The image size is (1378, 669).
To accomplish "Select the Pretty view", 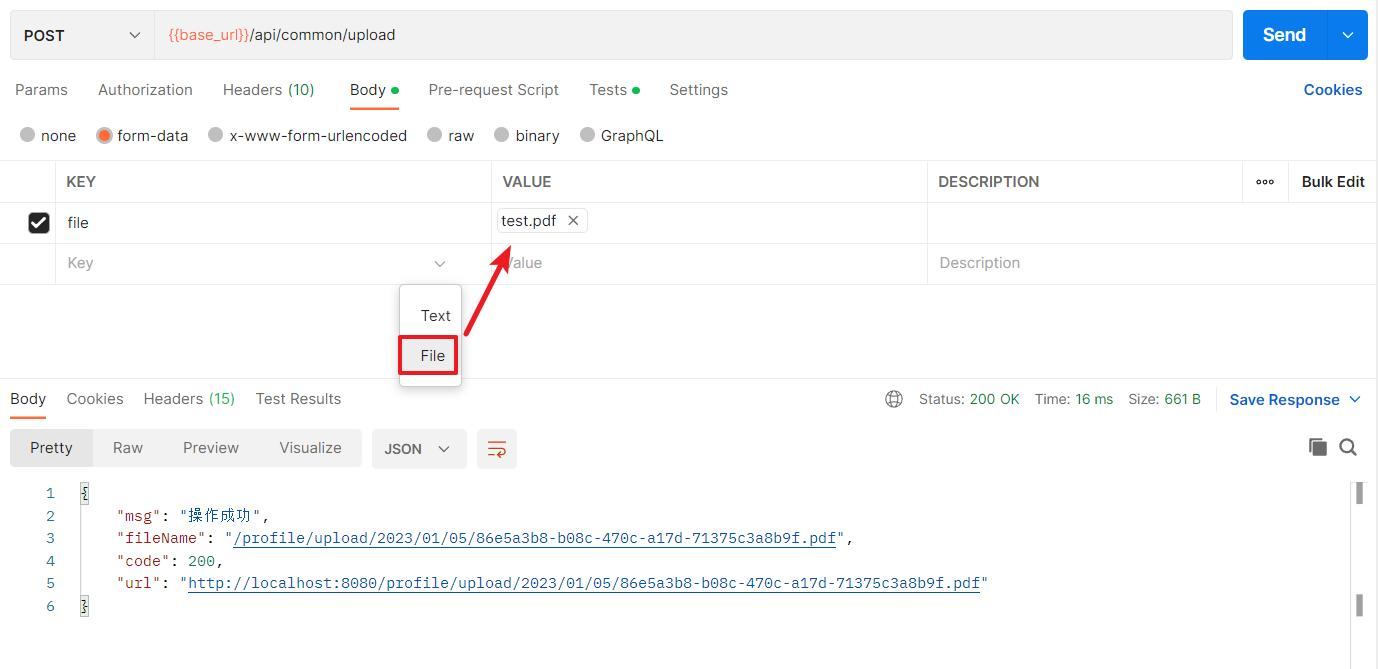I will (51, 448).
